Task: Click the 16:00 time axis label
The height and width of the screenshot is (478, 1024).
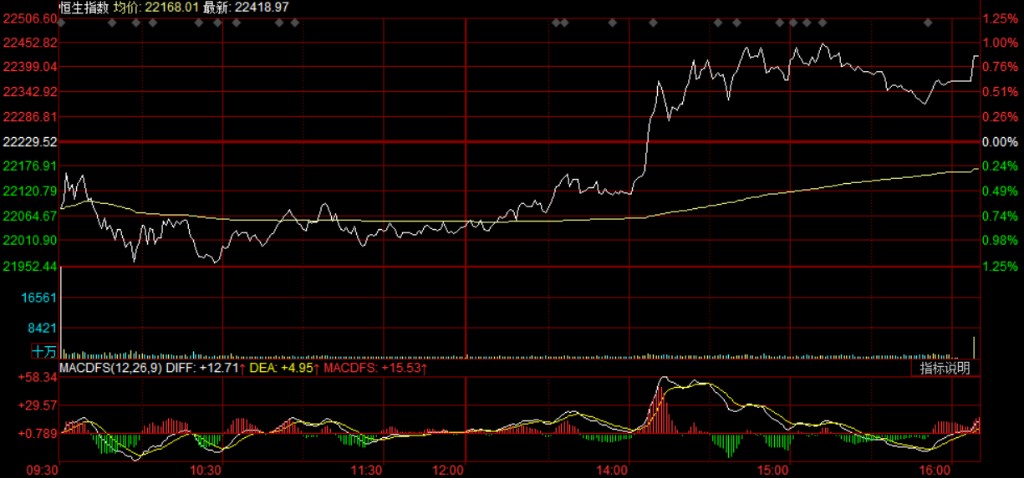Action: click(x=934, y=470)
